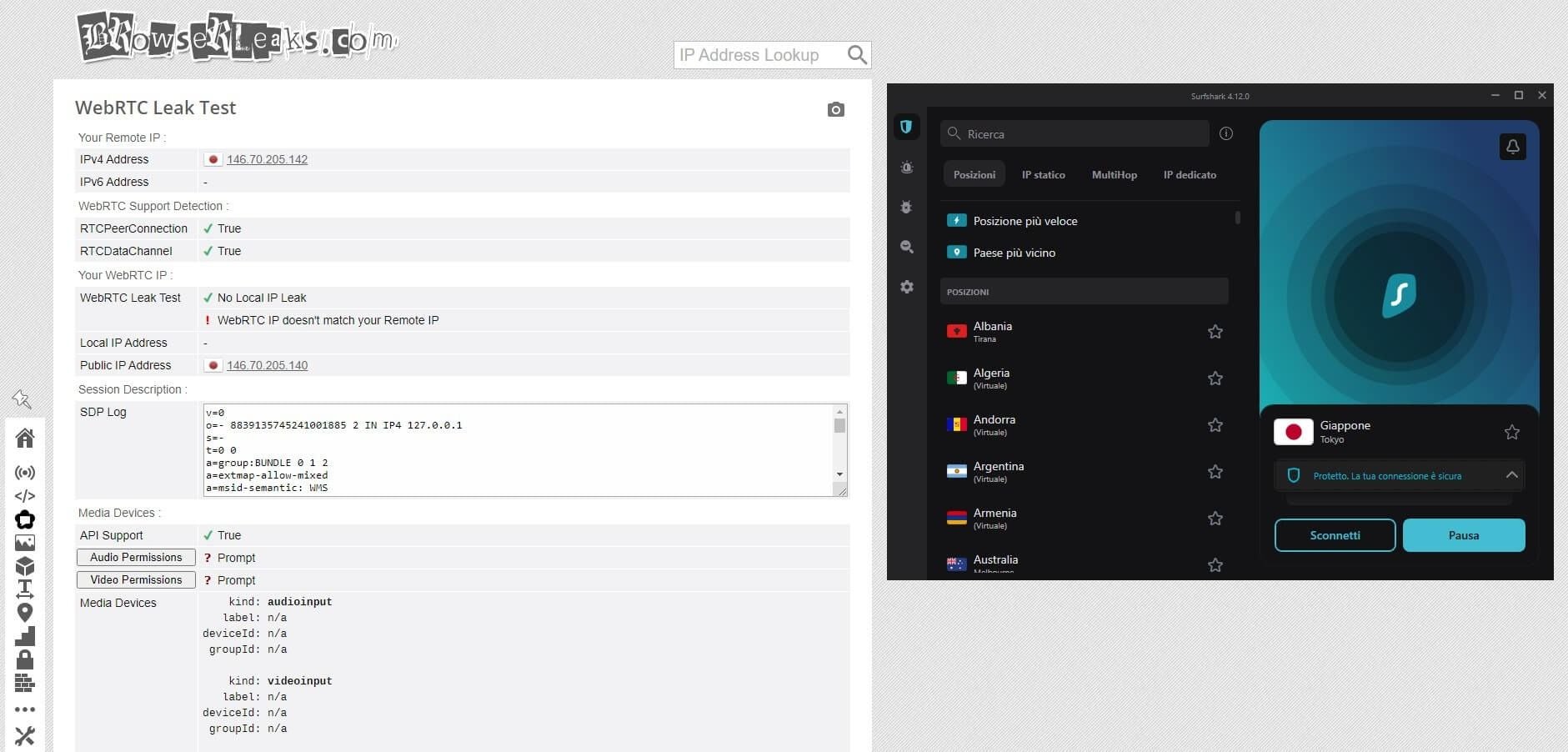Select the IP statico tab
This screenshot has height=752, width=1568.
(1043, 175)
